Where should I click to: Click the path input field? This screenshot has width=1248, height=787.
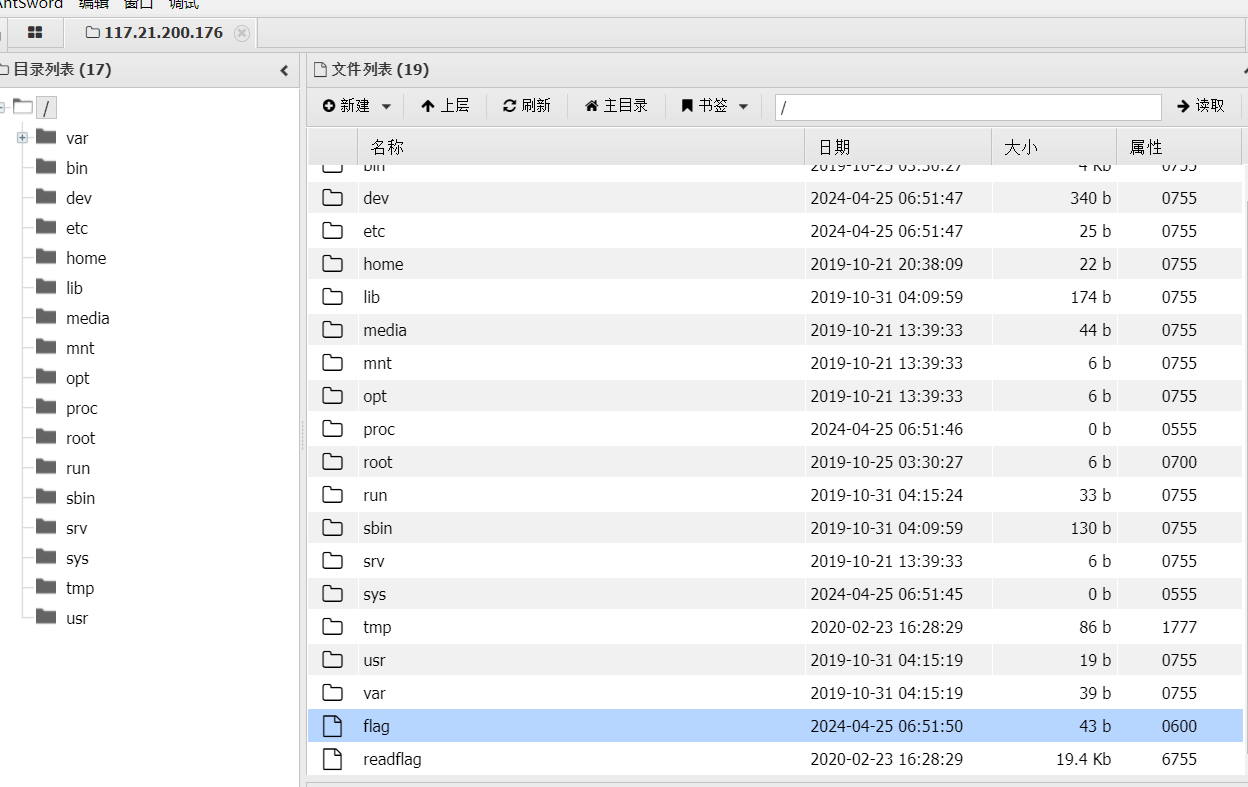pos(967,107)
